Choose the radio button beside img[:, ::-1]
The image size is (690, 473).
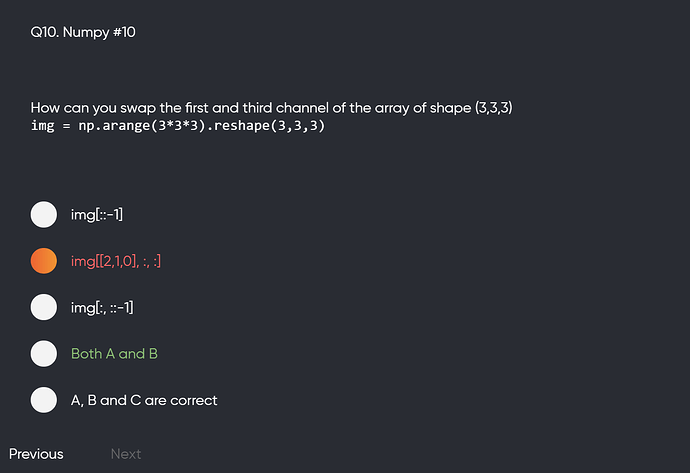pos(44,307)
